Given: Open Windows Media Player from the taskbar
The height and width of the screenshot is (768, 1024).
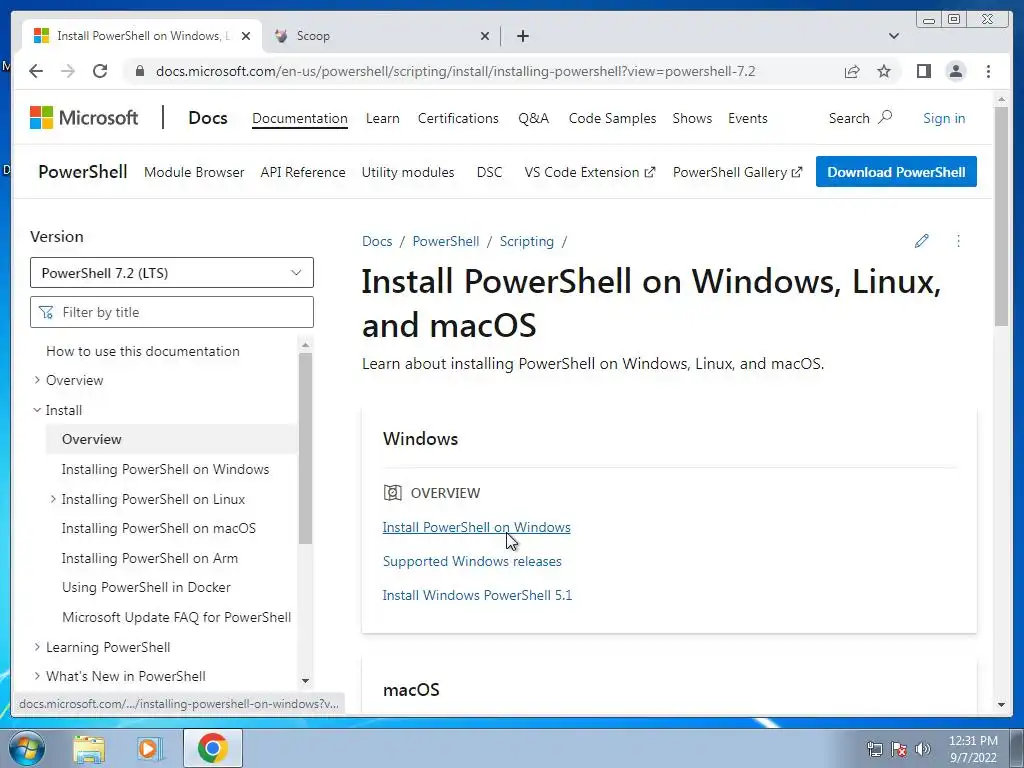Looking at the screenshot, I should point(150,748).
